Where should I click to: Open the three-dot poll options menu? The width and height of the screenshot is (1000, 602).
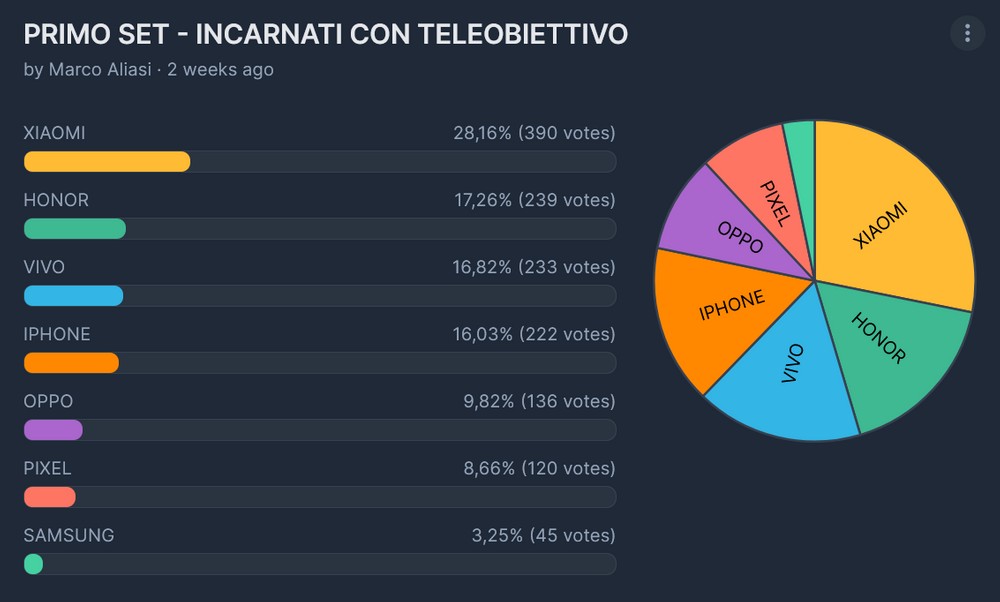click(x=967, y=34)
